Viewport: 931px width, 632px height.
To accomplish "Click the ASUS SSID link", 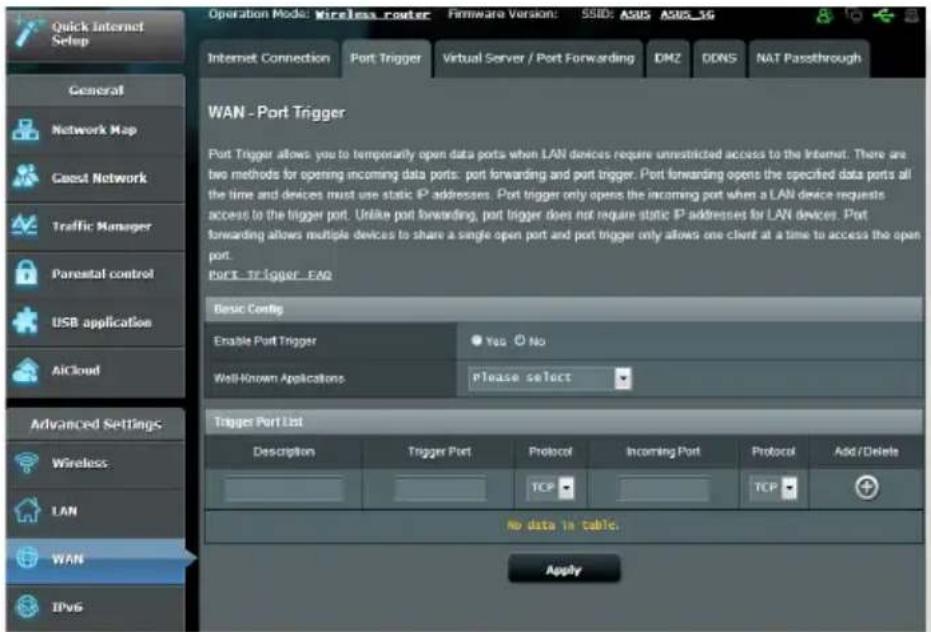I will pos(635,14).
